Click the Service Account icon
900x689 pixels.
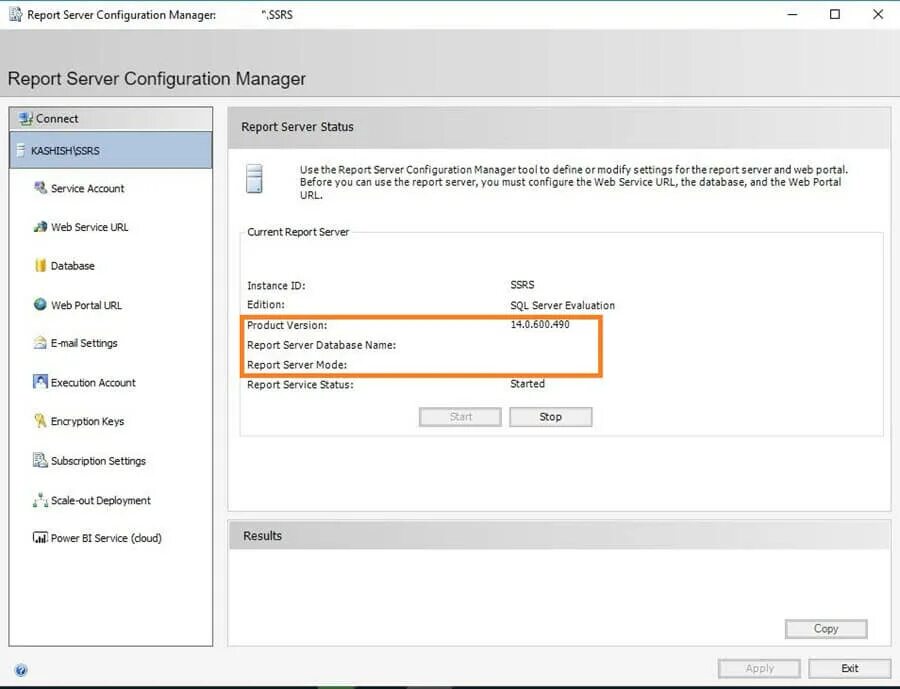[x=40, y=188]
